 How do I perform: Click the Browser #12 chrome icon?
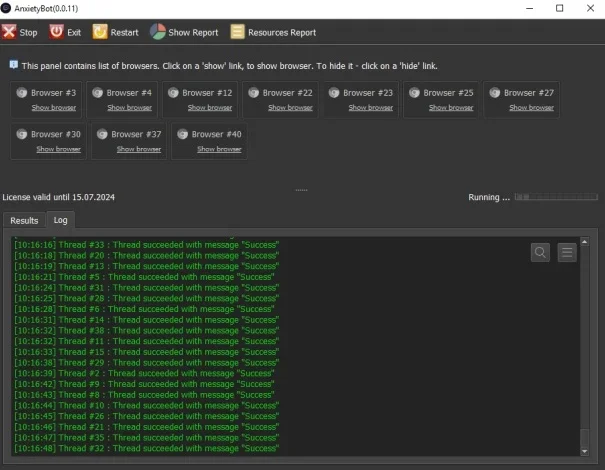coord(173,93)
